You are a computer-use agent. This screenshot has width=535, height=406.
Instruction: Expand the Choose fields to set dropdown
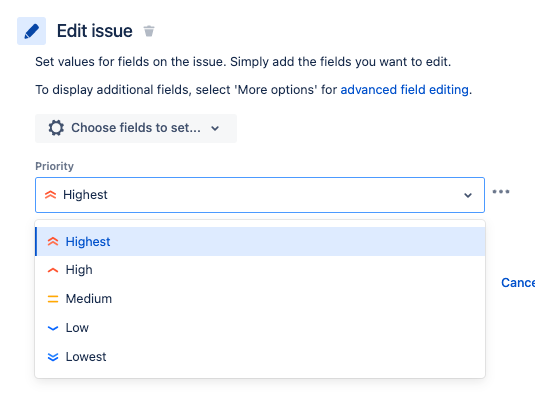(x=136, y=128)
